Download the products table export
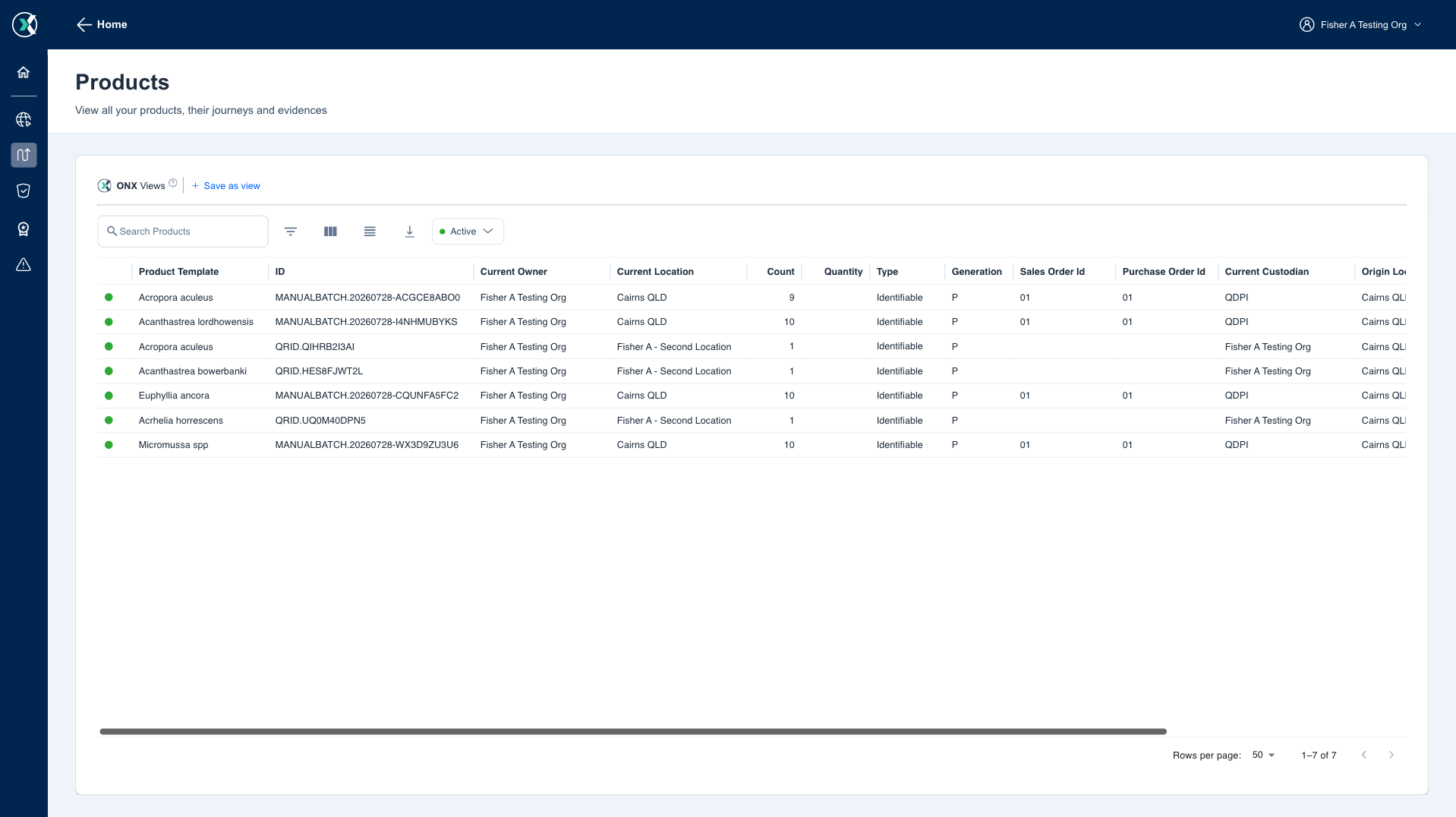 [409, 232]
